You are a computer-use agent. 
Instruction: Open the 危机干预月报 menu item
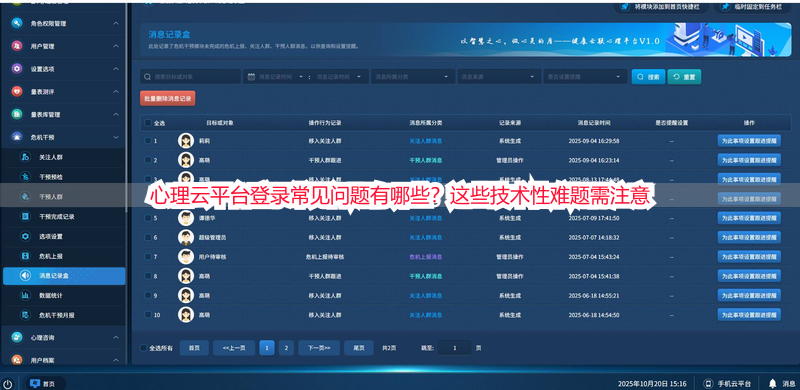[64, 315]
